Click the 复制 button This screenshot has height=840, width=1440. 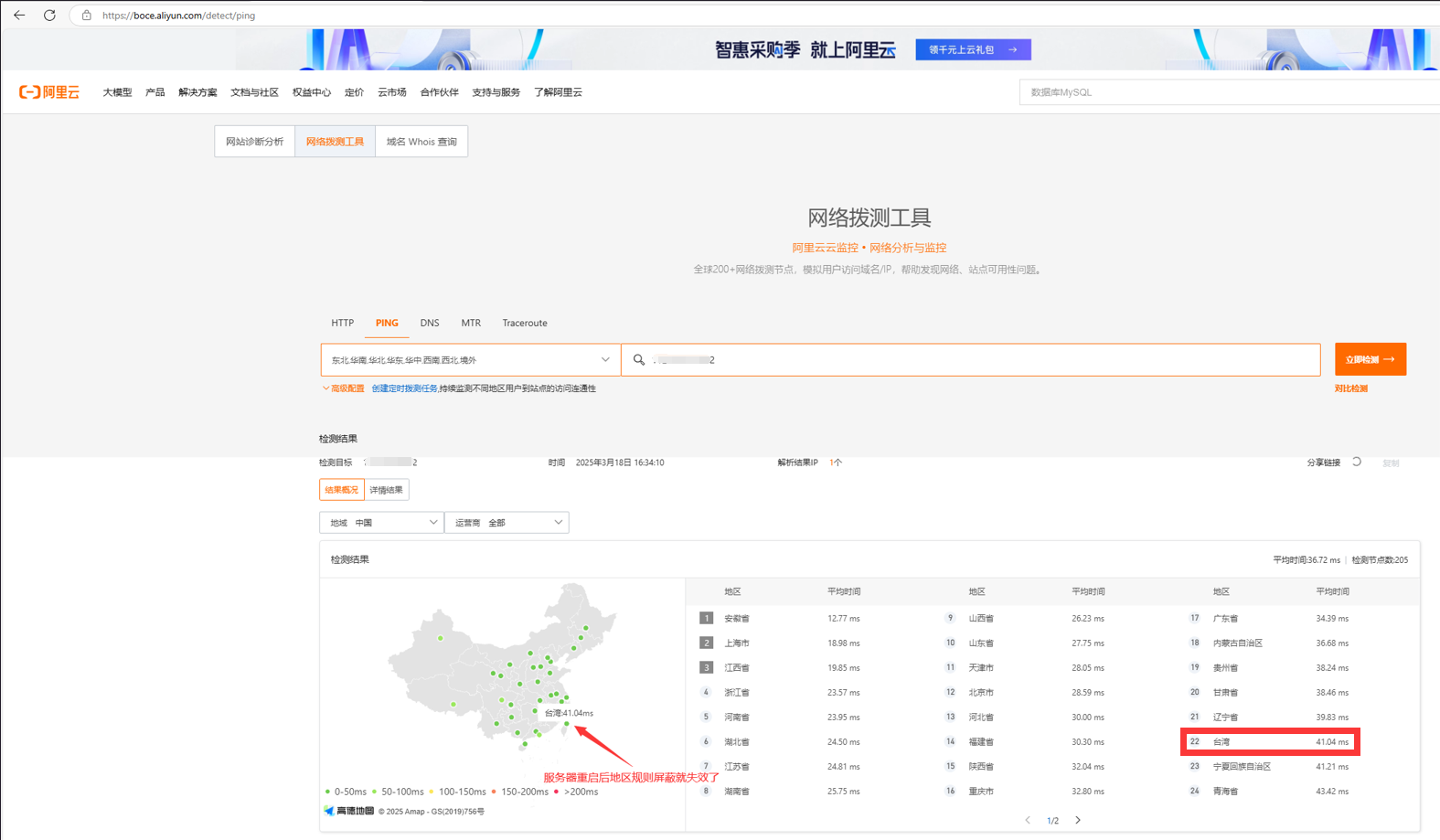tap(1391, 463)
